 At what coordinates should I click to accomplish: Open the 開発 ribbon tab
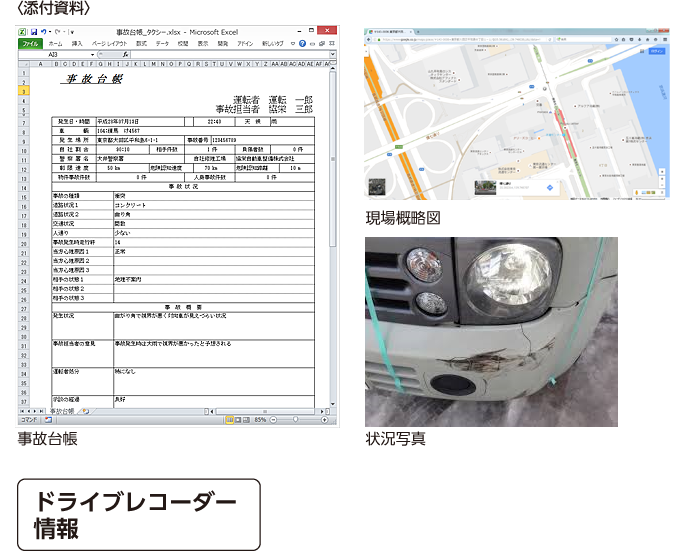(x=223, y=43)
